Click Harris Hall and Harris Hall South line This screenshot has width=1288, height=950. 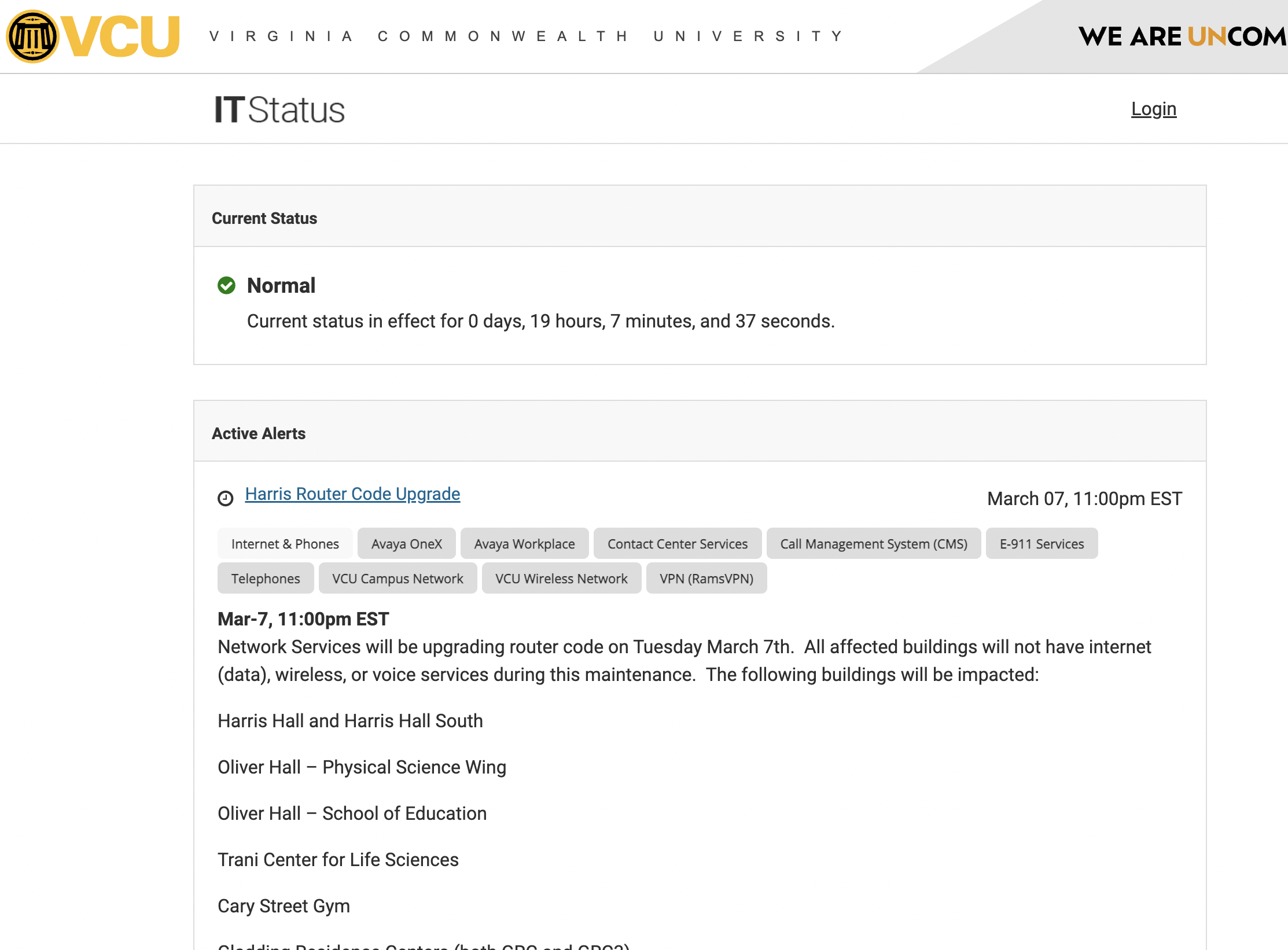[x=350, y=721]
